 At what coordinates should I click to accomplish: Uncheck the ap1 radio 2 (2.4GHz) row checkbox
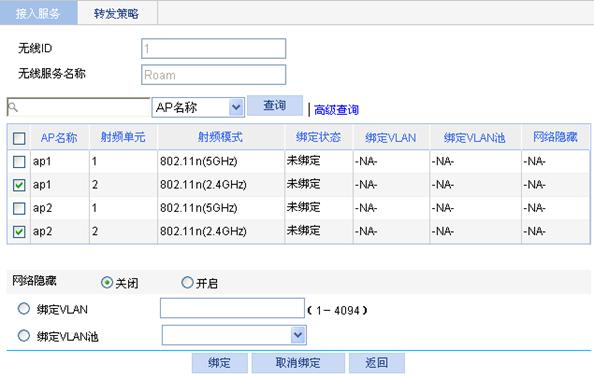[19, 185]
